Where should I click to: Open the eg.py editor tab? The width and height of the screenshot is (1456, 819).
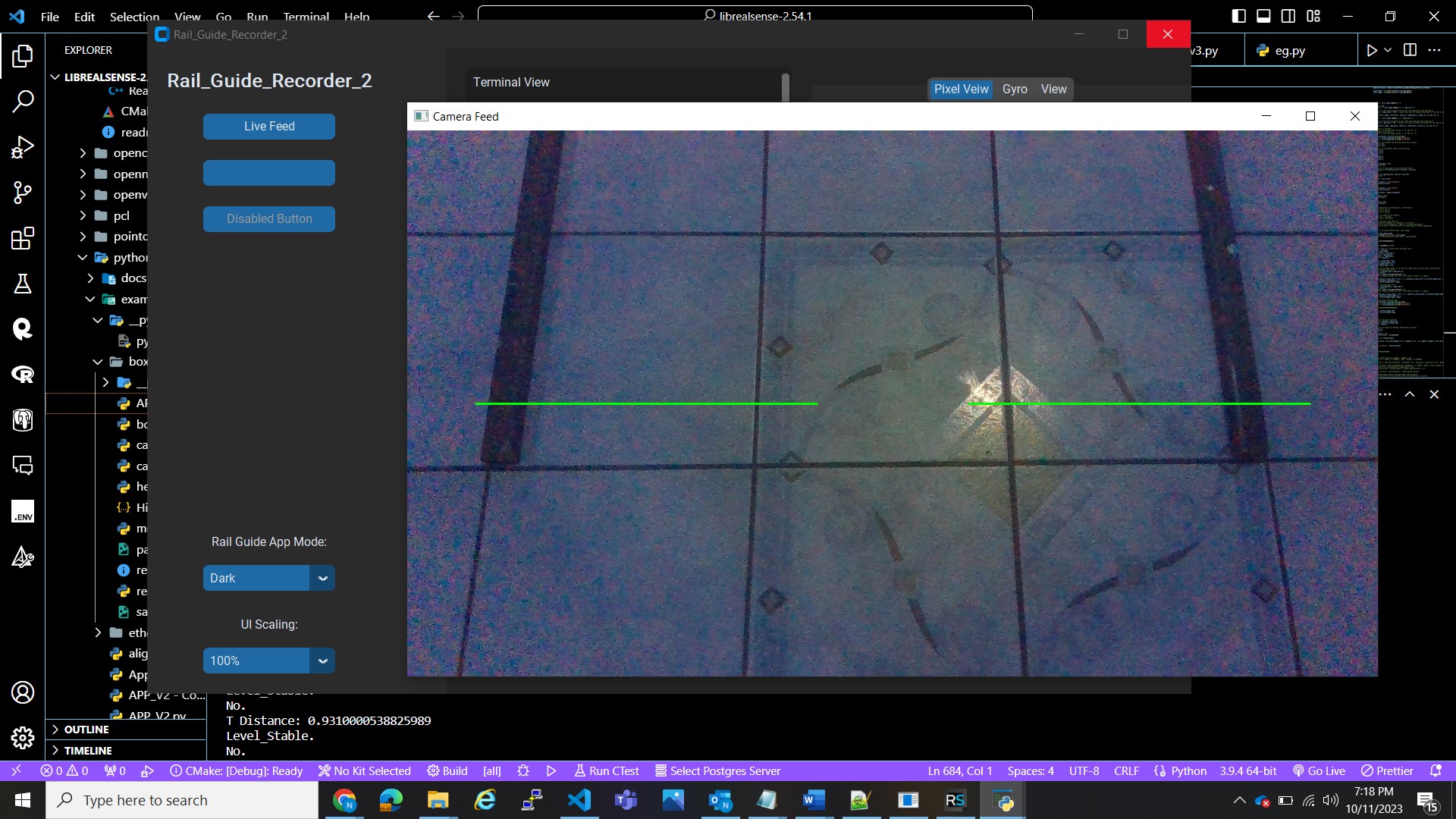tap(1289, 50)
